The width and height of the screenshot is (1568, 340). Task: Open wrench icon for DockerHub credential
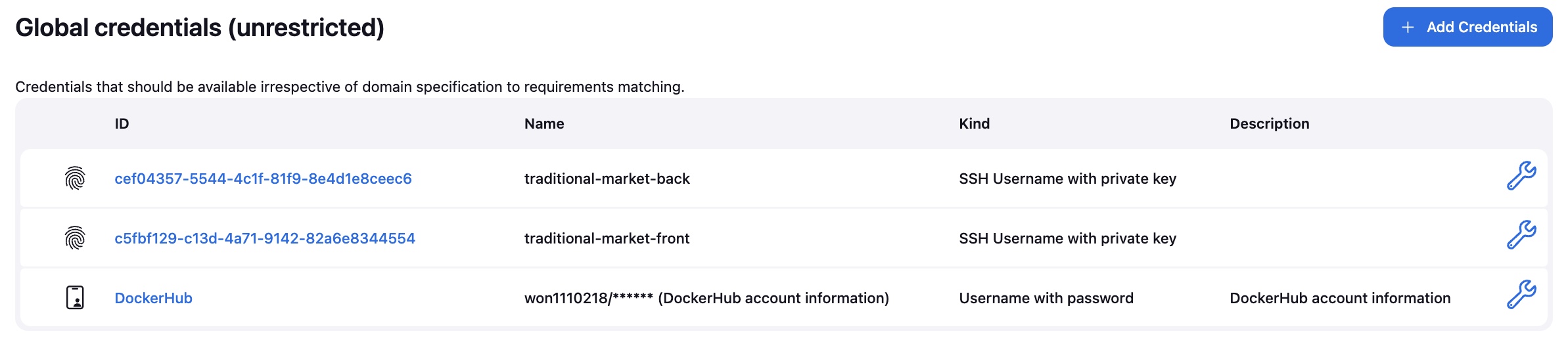(1521, 295)
